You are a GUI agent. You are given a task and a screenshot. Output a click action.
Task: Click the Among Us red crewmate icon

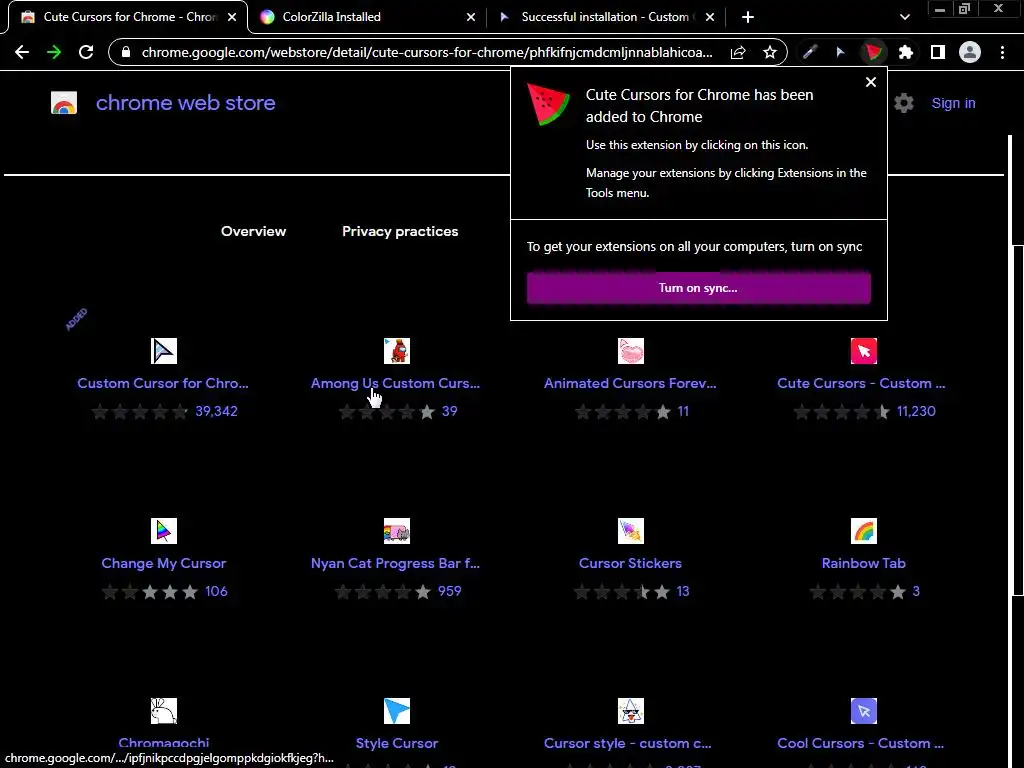tap(396, 351)
